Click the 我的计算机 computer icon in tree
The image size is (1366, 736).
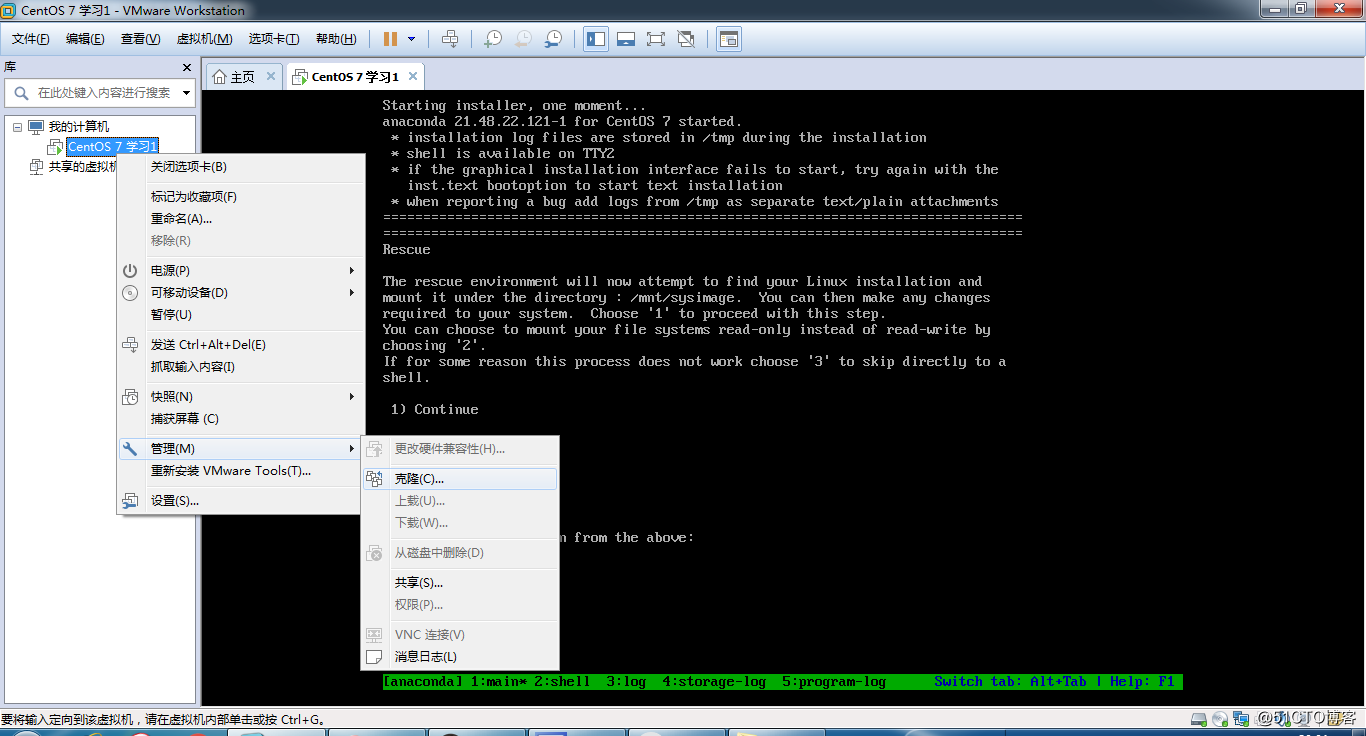tap(36, 127)
